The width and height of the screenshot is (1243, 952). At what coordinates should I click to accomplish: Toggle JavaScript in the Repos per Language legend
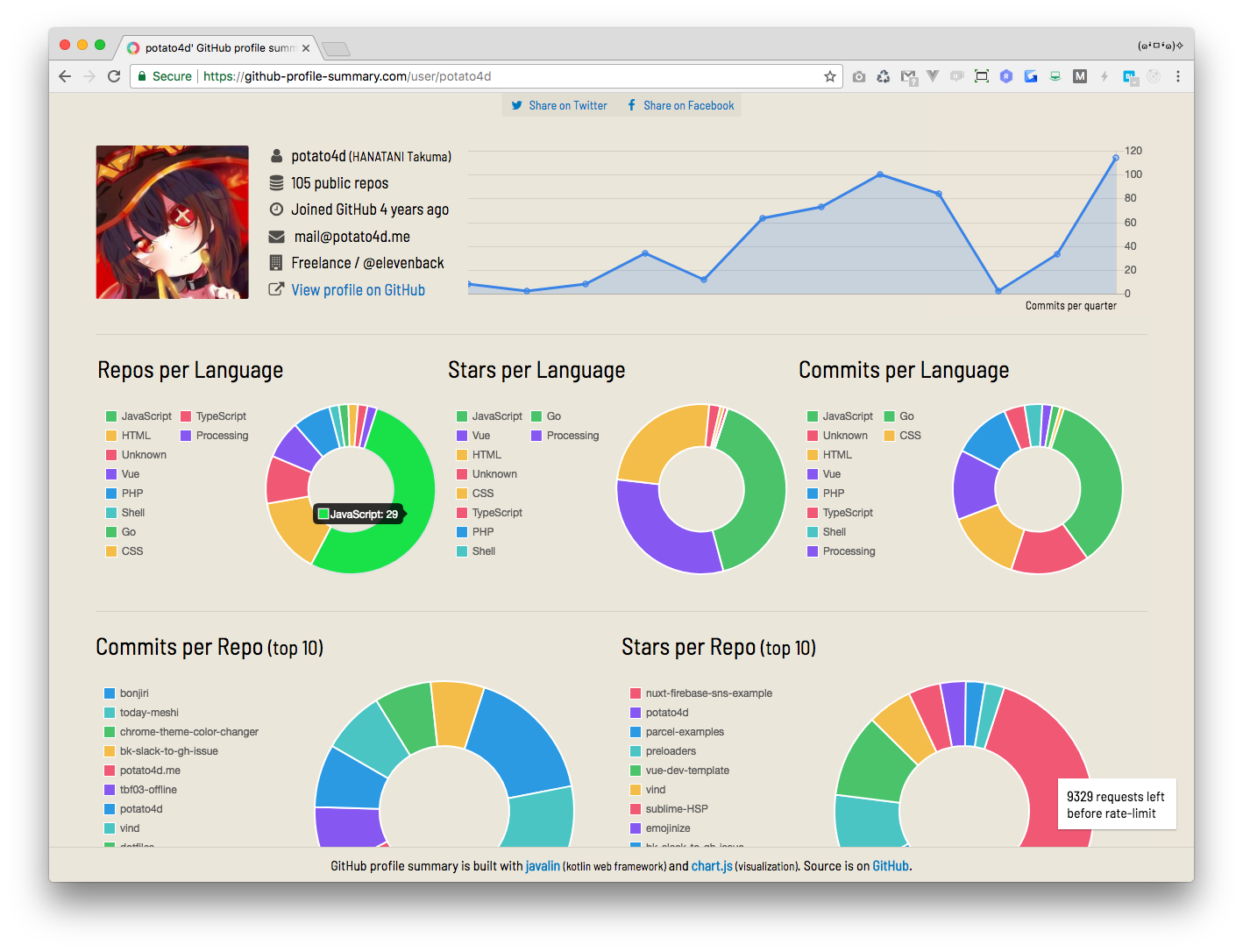click(147, 416)
